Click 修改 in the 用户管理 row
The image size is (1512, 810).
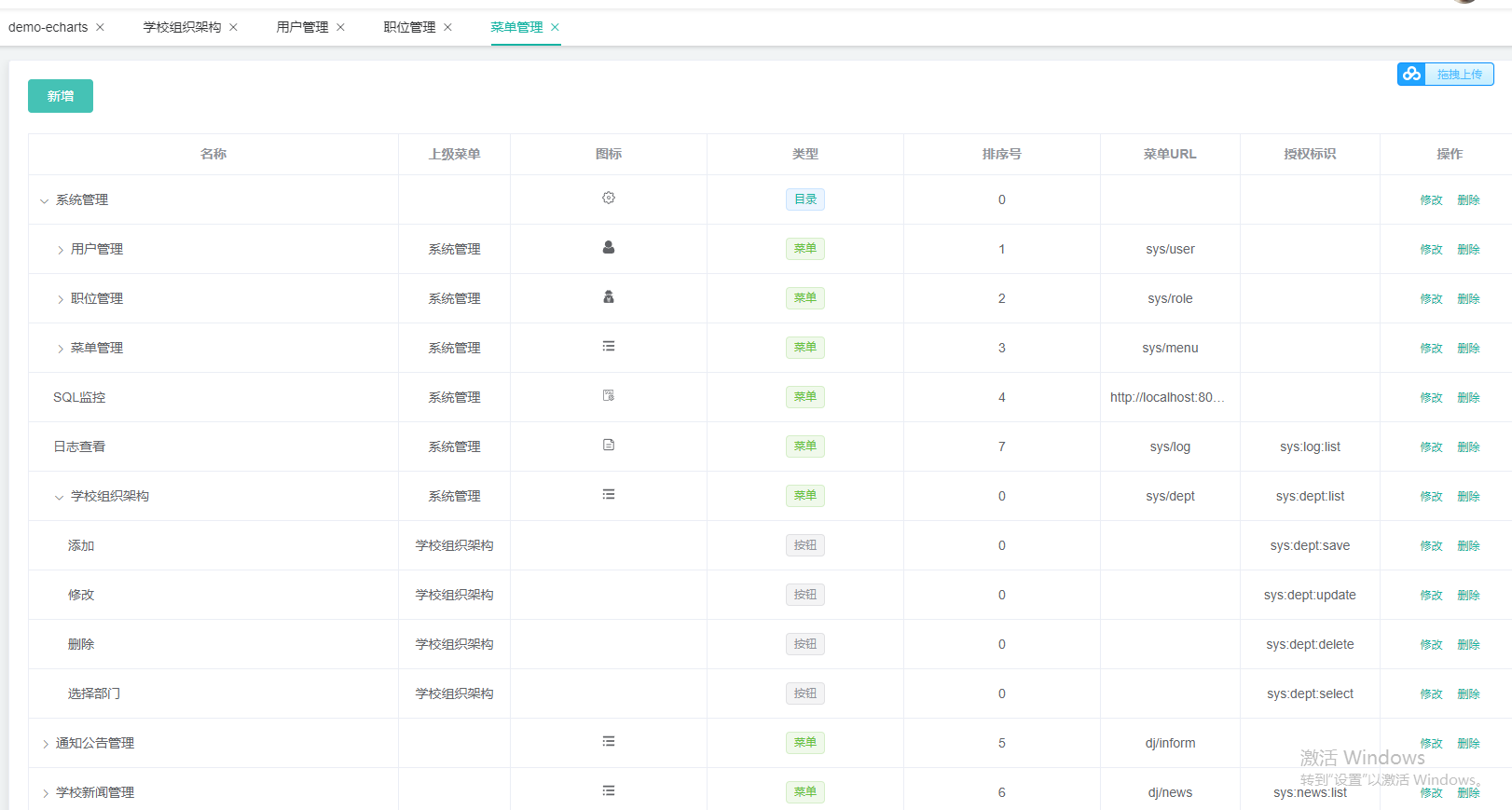[x=1431, y=250]
